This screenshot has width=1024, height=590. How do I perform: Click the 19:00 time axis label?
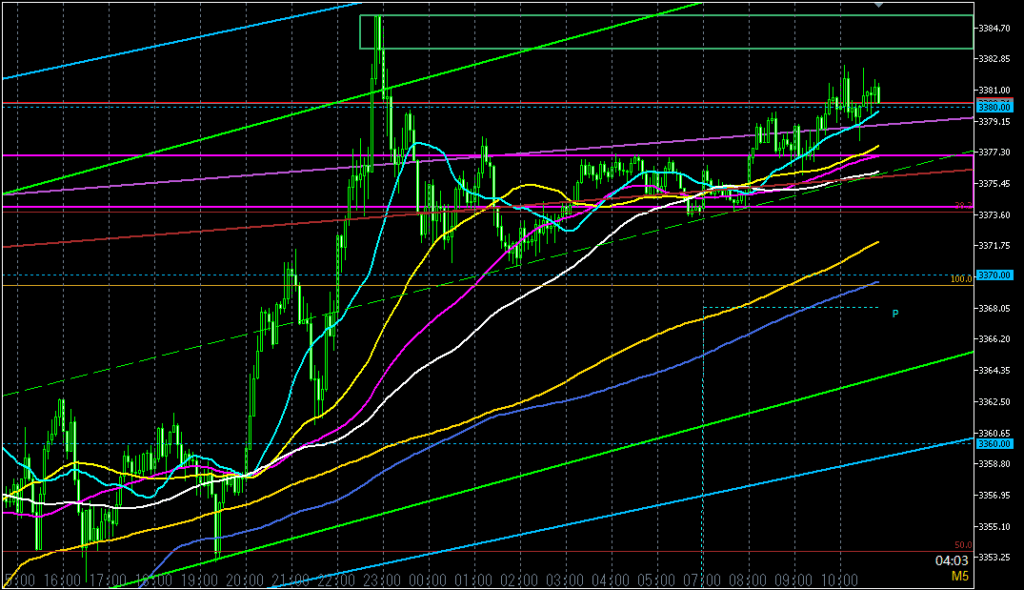(199, 580)
